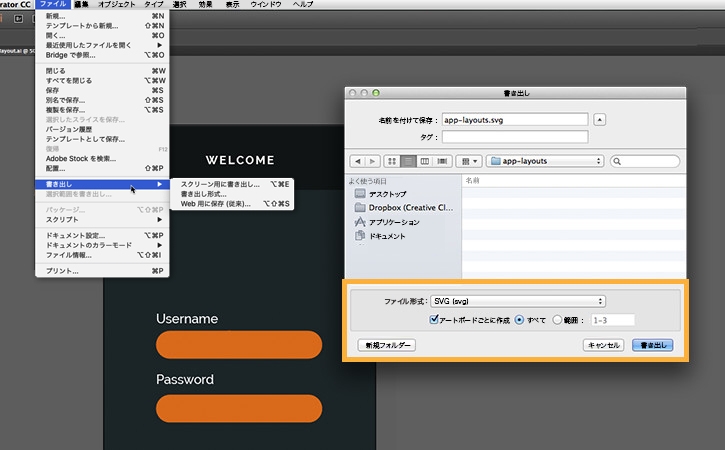Go forward in the export dialog folder history

point(372,161)
